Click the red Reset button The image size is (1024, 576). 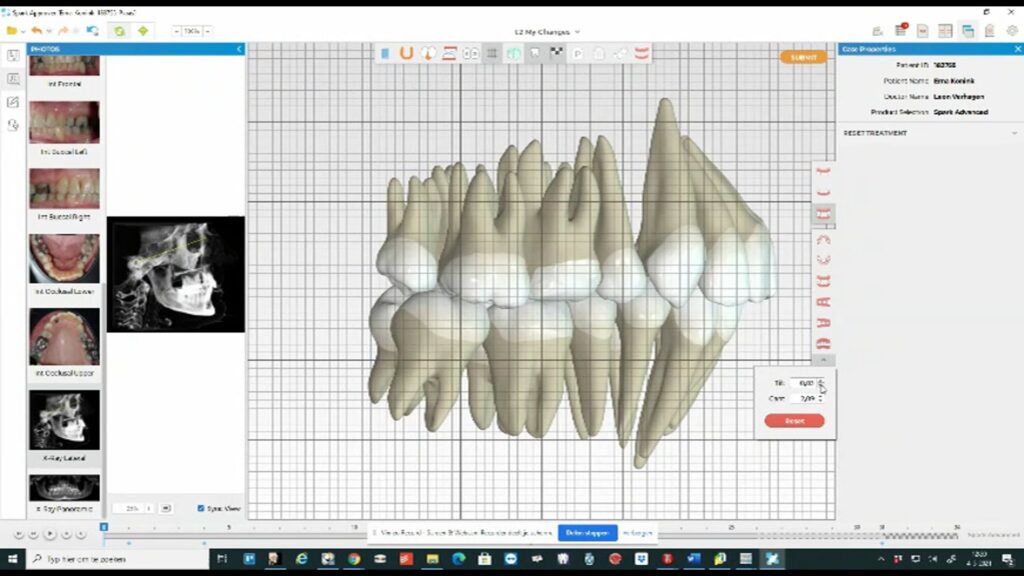[794, 421]
